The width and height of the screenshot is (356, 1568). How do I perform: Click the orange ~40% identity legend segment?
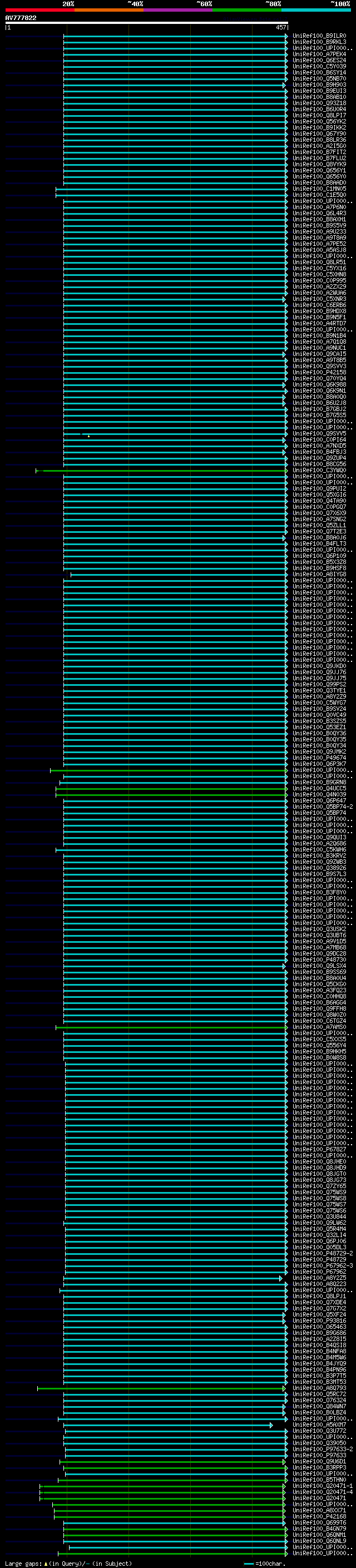[109, 10]
